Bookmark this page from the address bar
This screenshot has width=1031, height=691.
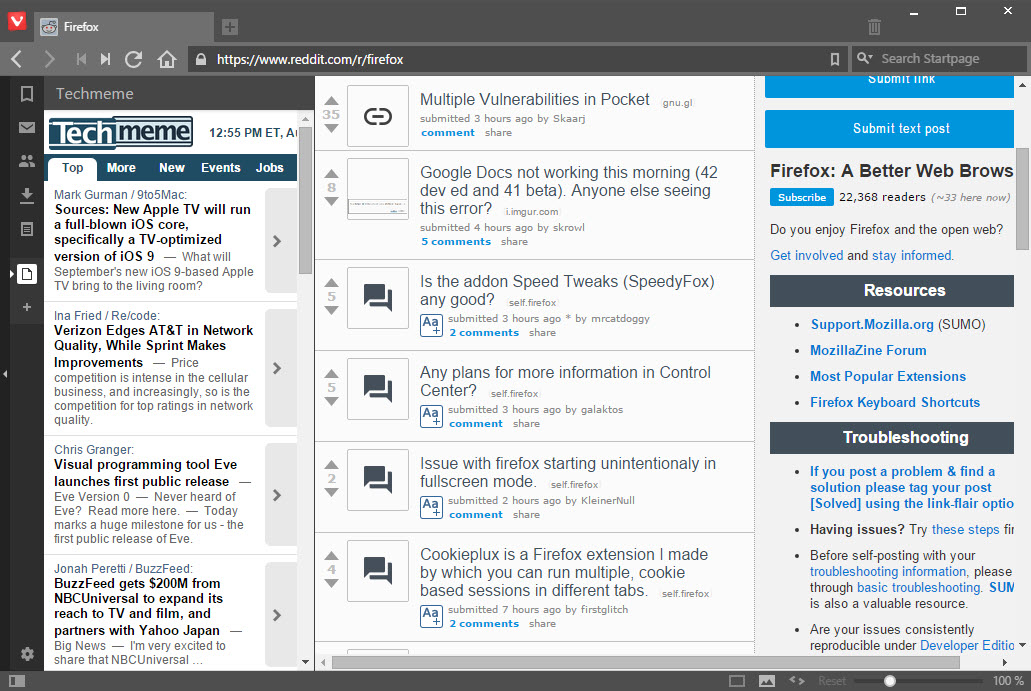[834, 59]
